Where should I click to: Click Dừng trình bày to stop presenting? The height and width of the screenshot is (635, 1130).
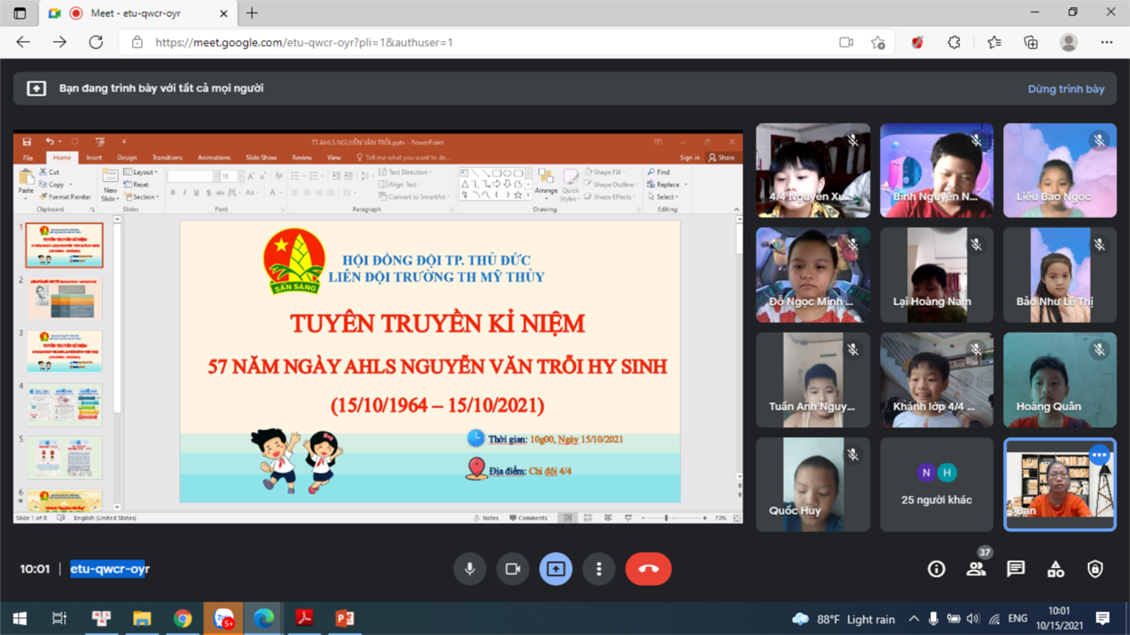point(1066,89)
